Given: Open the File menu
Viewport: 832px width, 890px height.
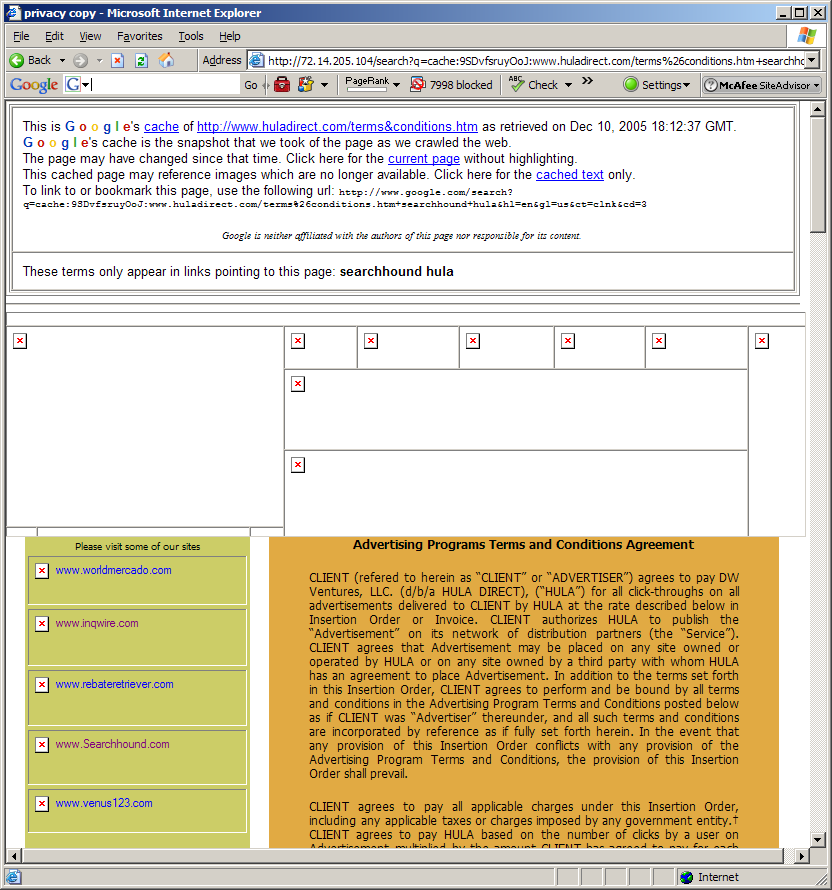Looking at the screenshot, I should (x=21, y=36).
